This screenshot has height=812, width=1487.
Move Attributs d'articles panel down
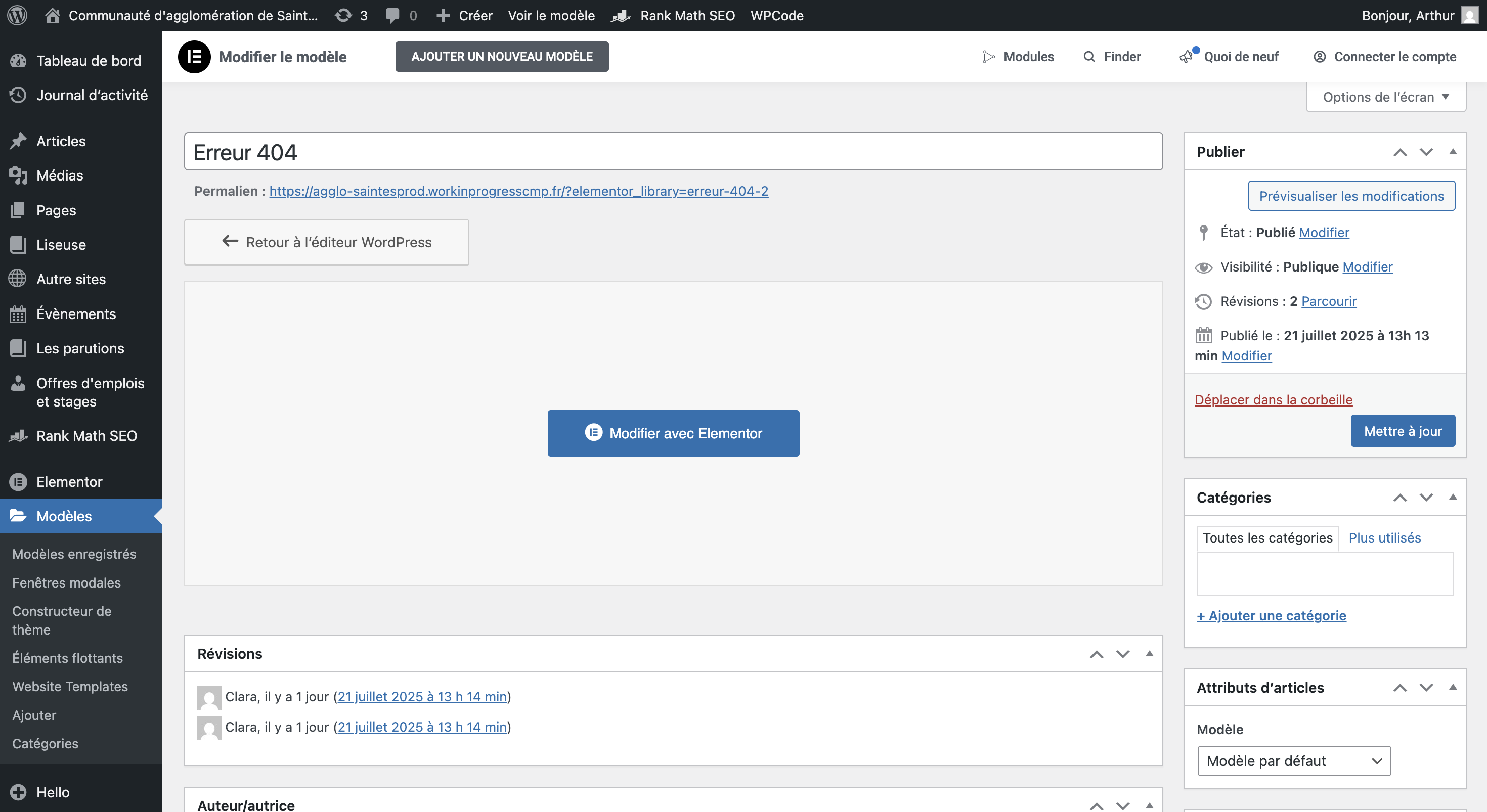[x=1426, y=687]
